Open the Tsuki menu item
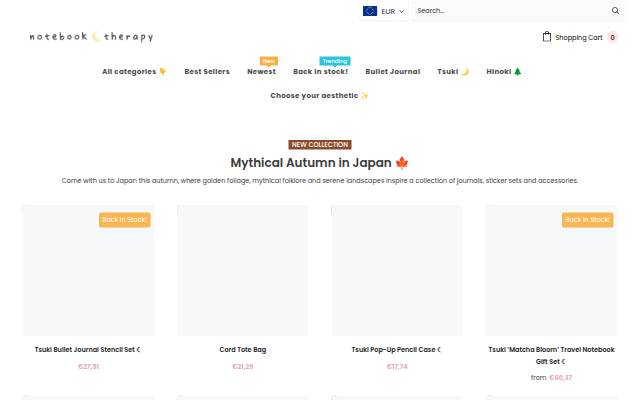 (x=453, y=71)
